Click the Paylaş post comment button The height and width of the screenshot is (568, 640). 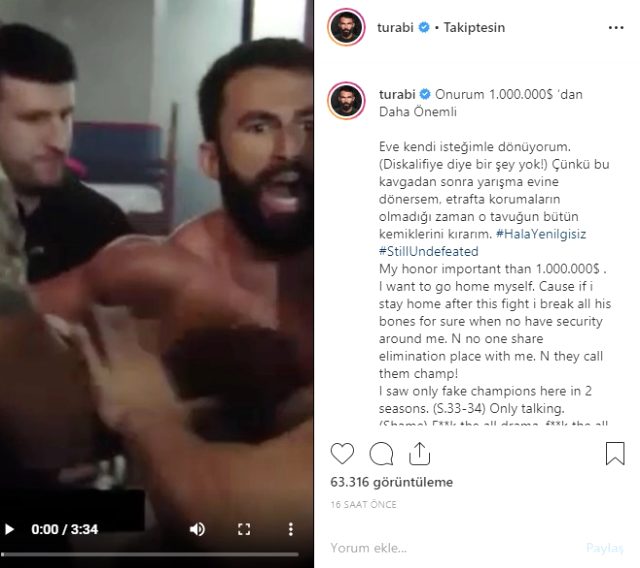pyautogui.click(x=605, y=548)
